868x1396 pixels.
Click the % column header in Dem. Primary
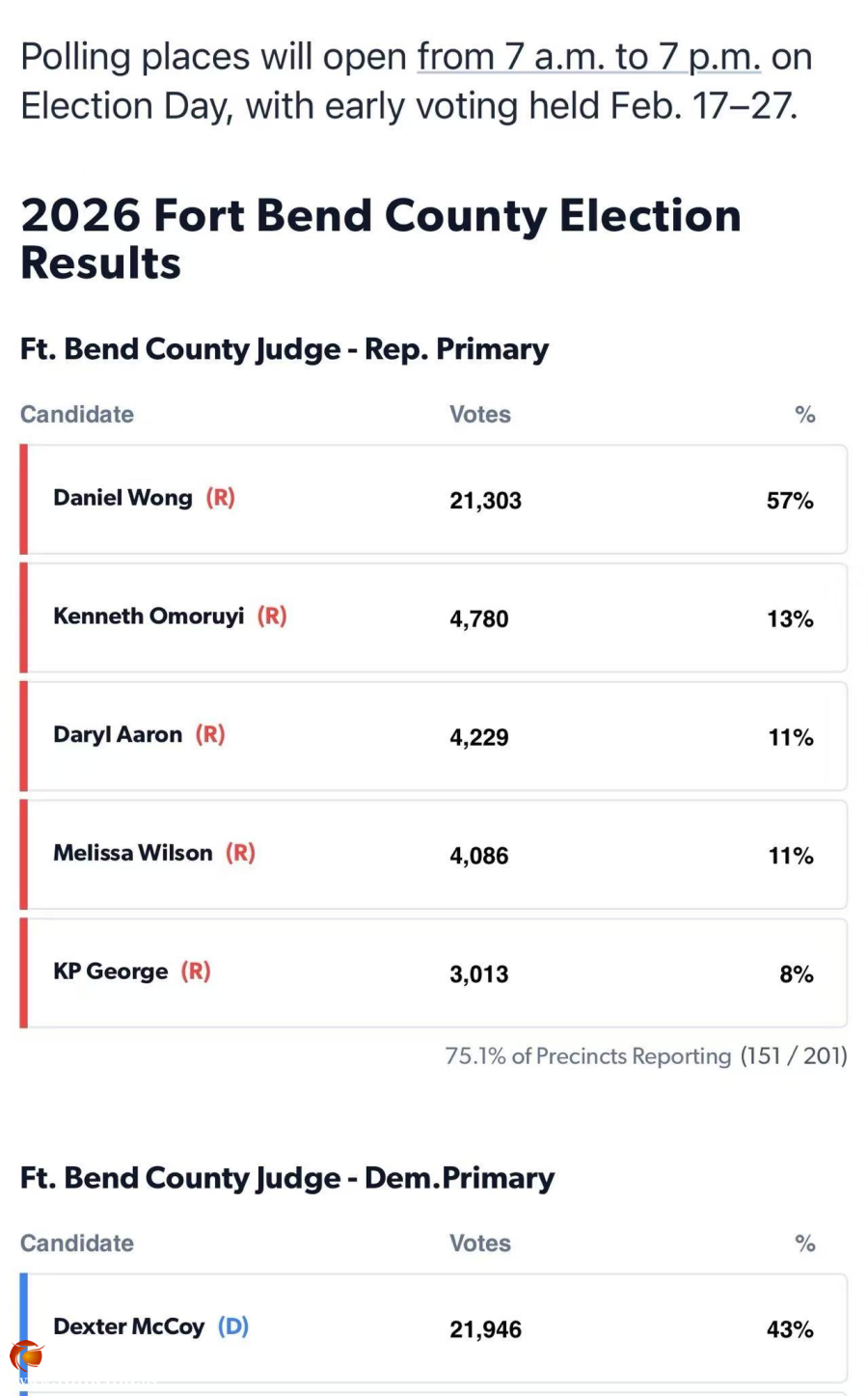(x=805, y=1244)
